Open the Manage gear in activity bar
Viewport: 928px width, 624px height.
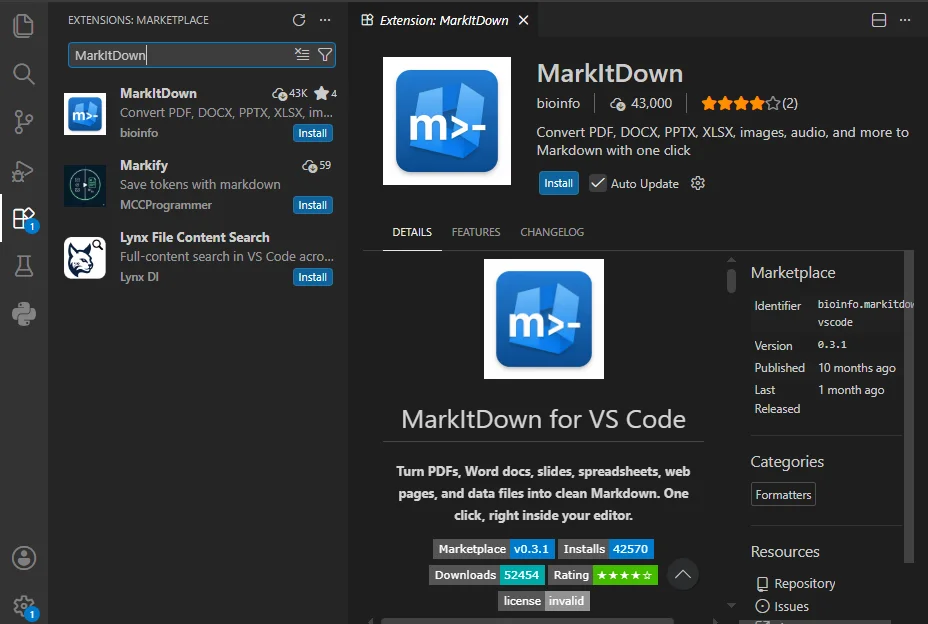[x=24, y=606]
